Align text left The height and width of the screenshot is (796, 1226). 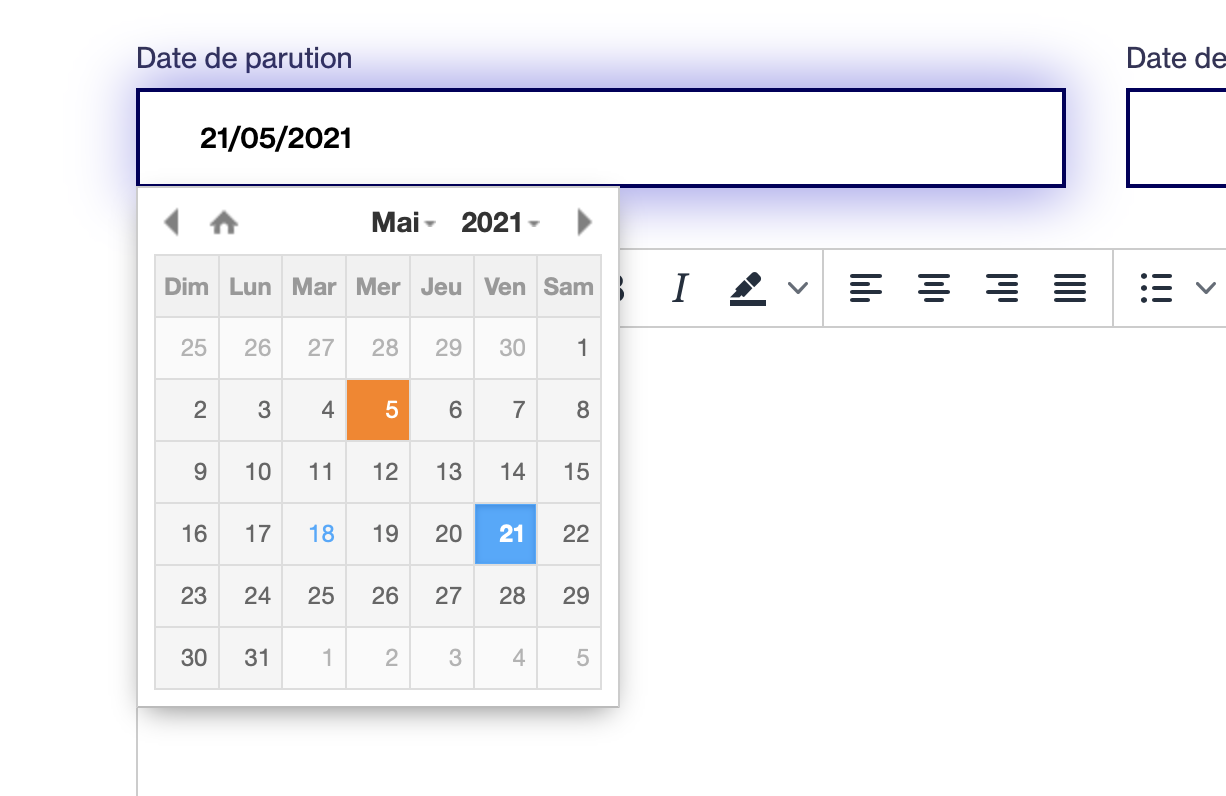pyautogui.click(x=866, y=288)
